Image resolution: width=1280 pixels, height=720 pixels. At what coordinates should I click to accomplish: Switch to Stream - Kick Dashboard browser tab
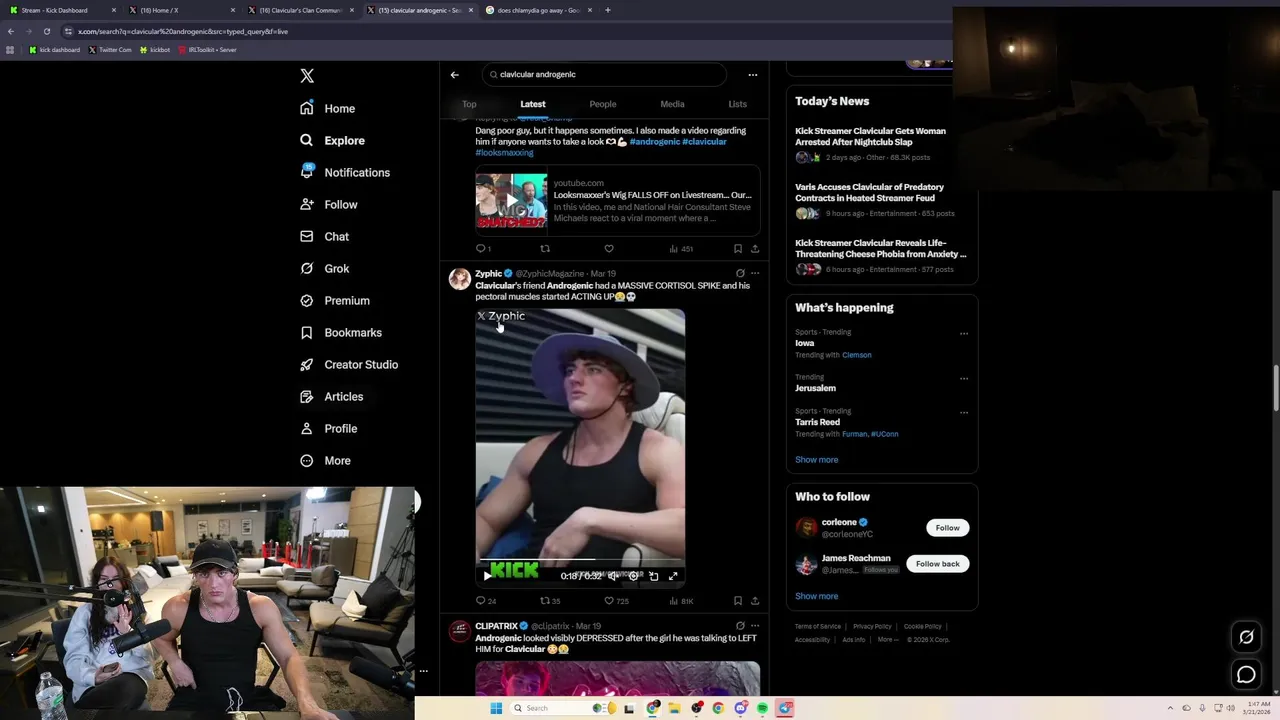pos(62,10)
